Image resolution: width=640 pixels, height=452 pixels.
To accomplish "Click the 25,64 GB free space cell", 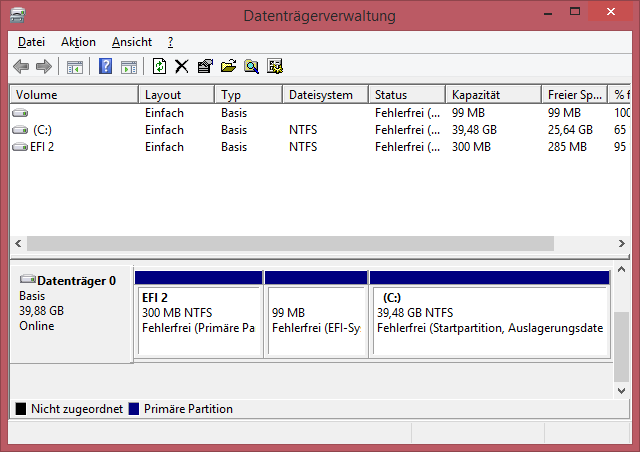I will 570,130.
